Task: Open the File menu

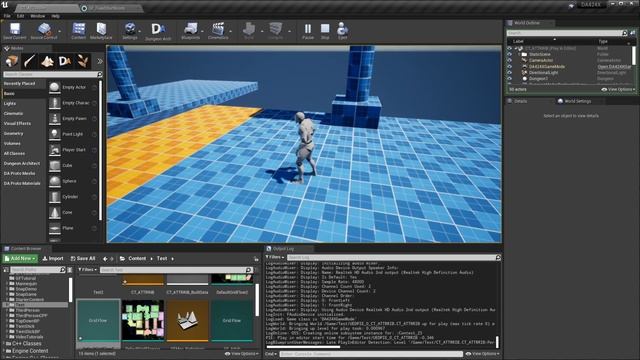Action: [x=7, y=16]
